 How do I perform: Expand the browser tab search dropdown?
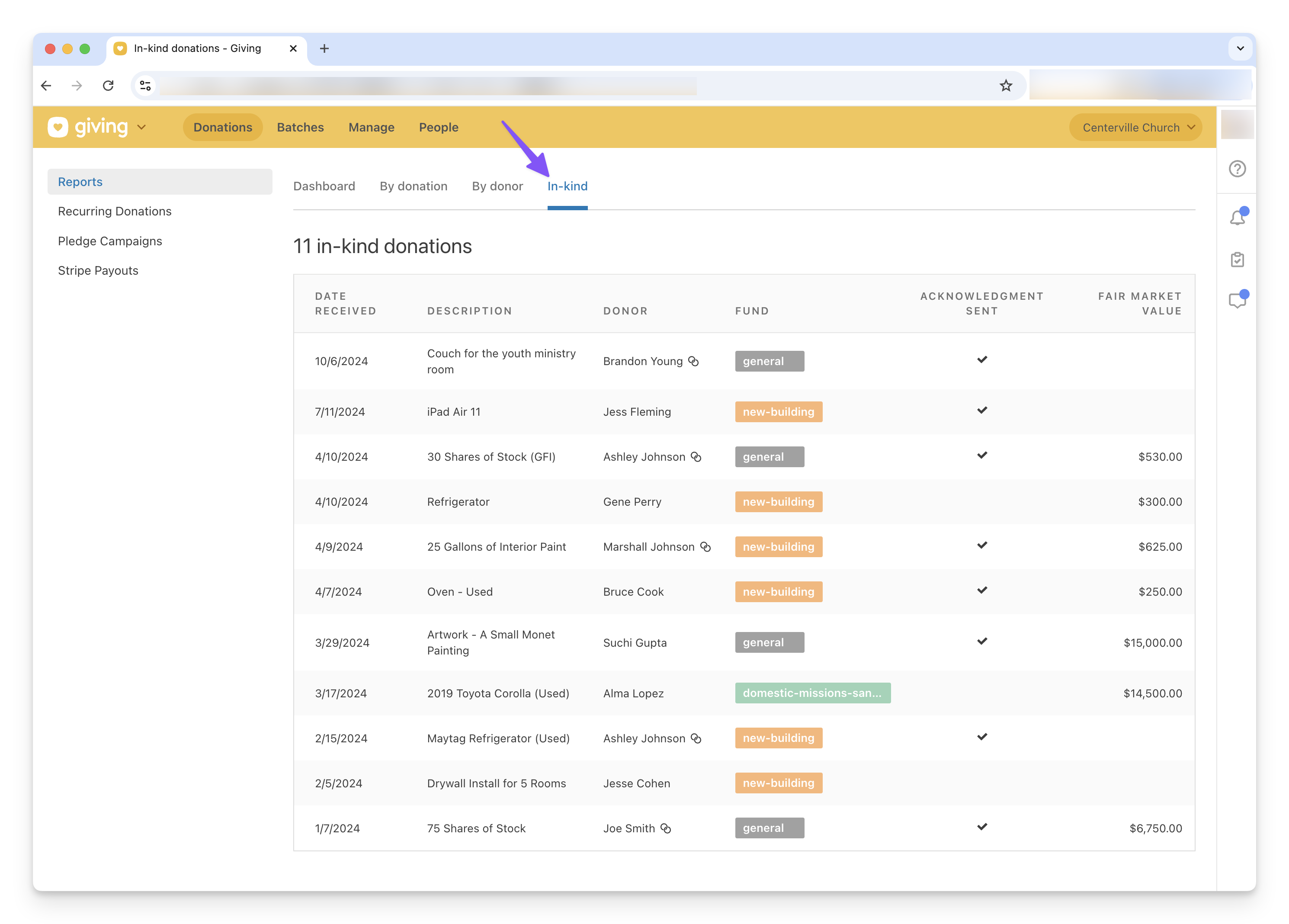[x=1240, y=49]
